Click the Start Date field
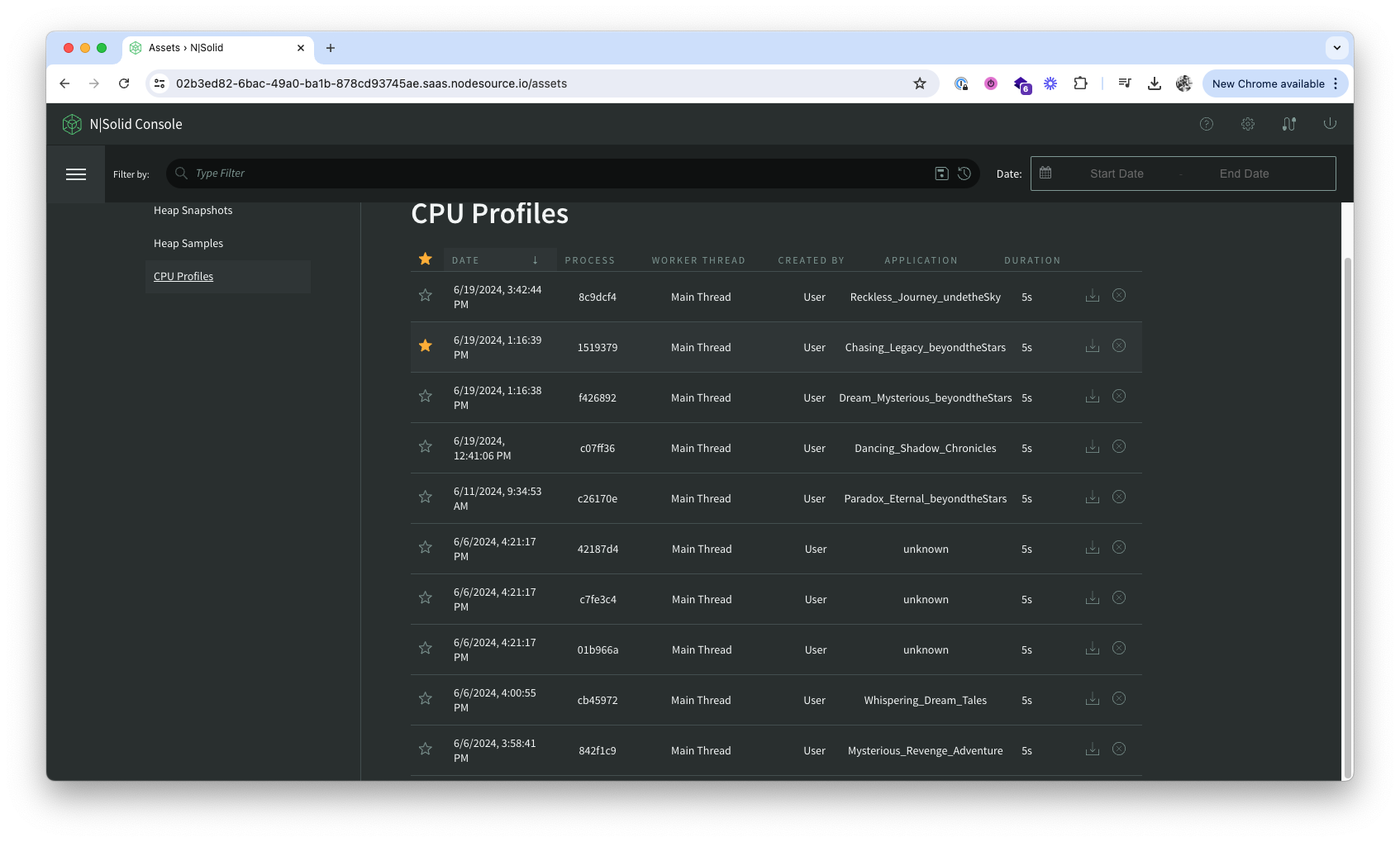 [1117, 174]
